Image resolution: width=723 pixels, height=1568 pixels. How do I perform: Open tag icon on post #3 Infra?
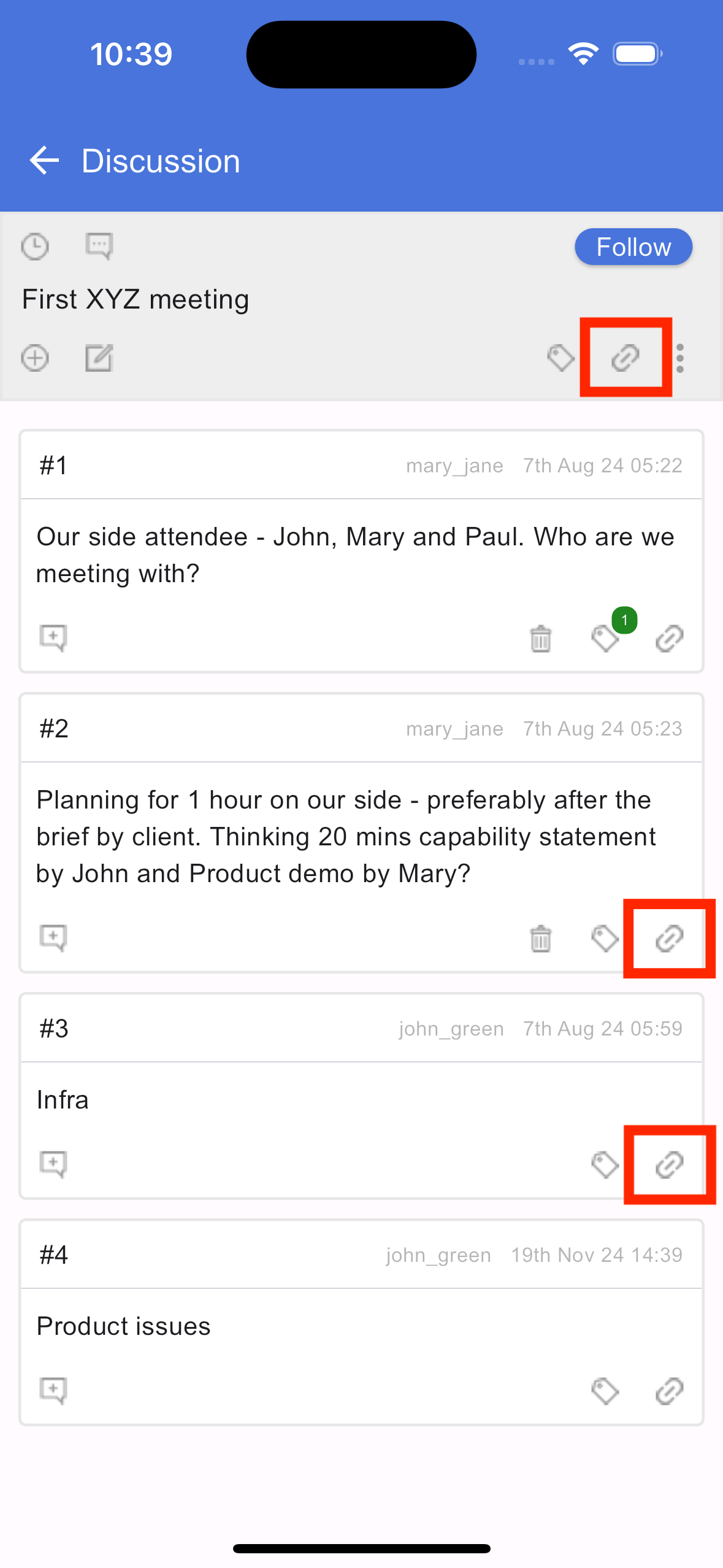[605, 1164]
